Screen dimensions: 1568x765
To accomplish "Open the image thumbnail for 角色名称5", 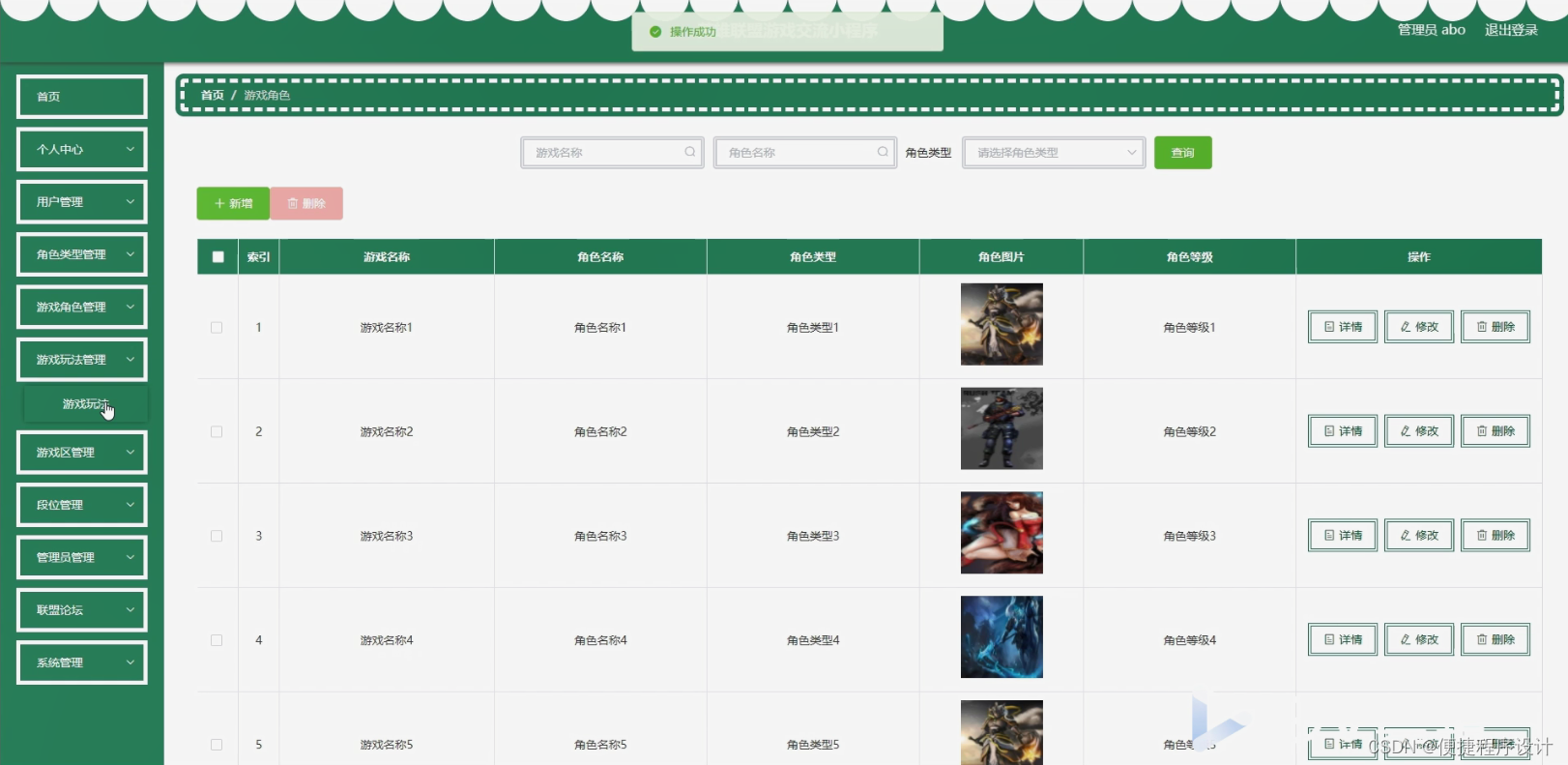I will pyautogui.click(x=1002, y=732).
